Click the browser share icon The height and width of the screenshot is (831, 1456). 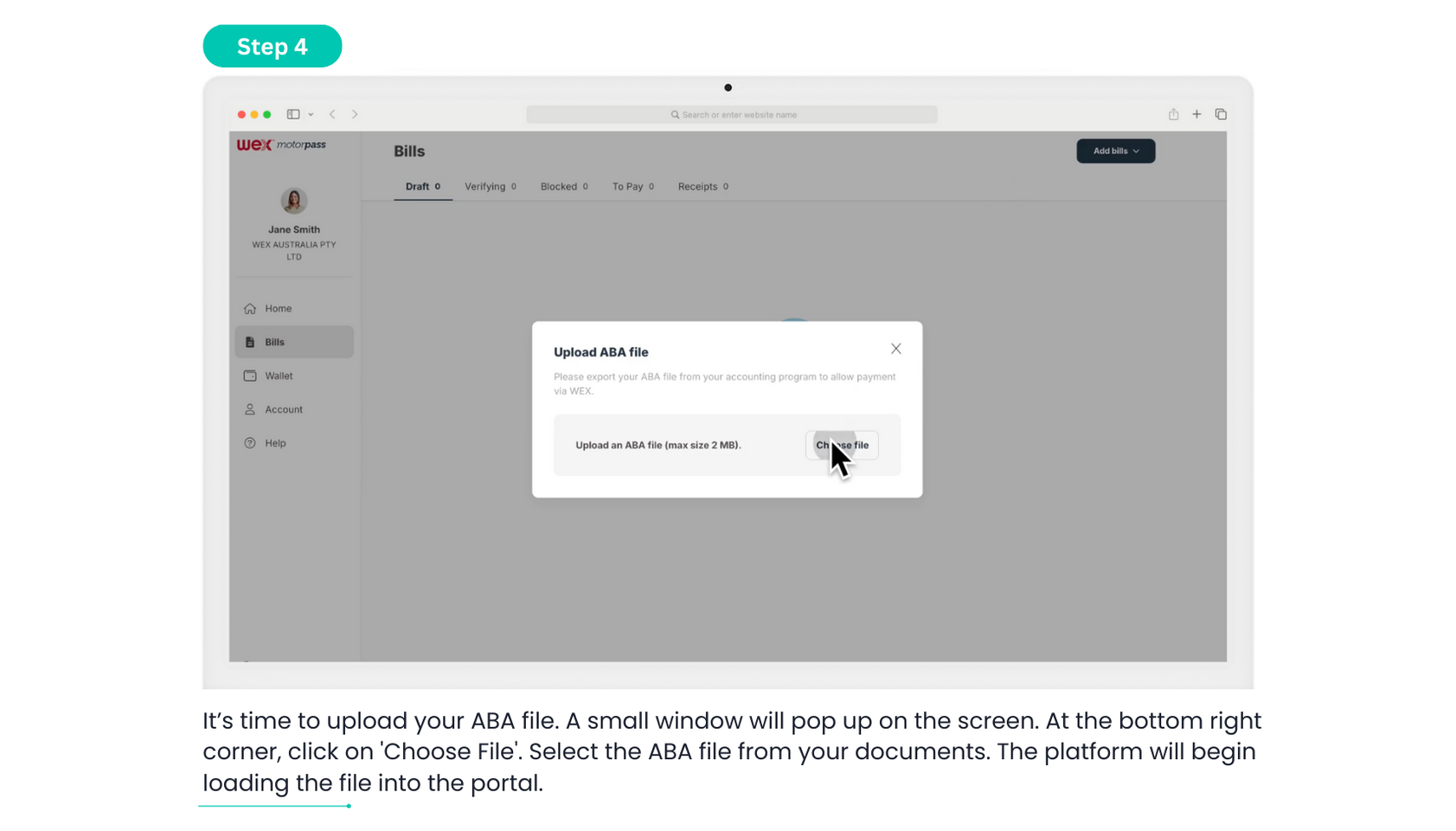tap(1173, 114)
